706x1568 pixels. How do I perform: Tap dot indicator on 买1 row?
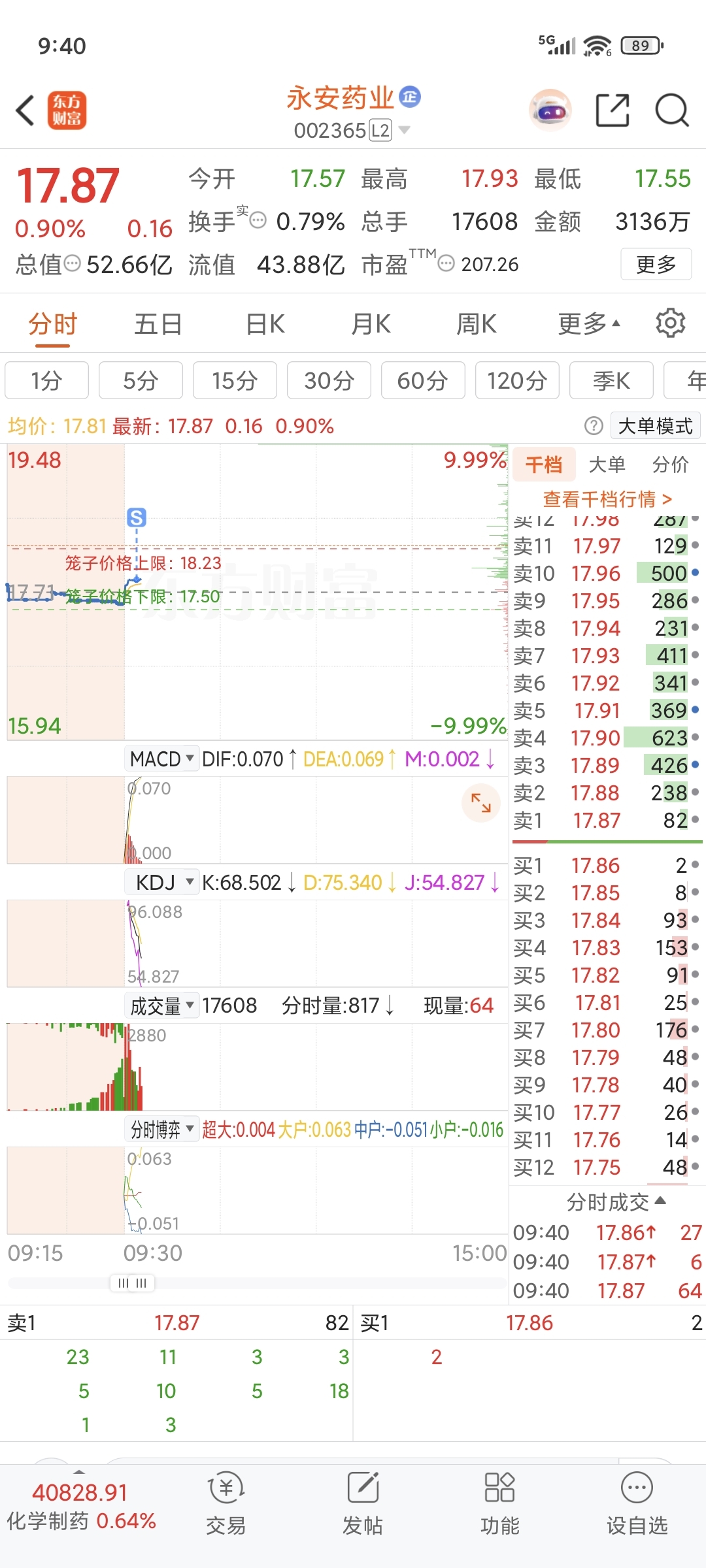click(695, 864)
